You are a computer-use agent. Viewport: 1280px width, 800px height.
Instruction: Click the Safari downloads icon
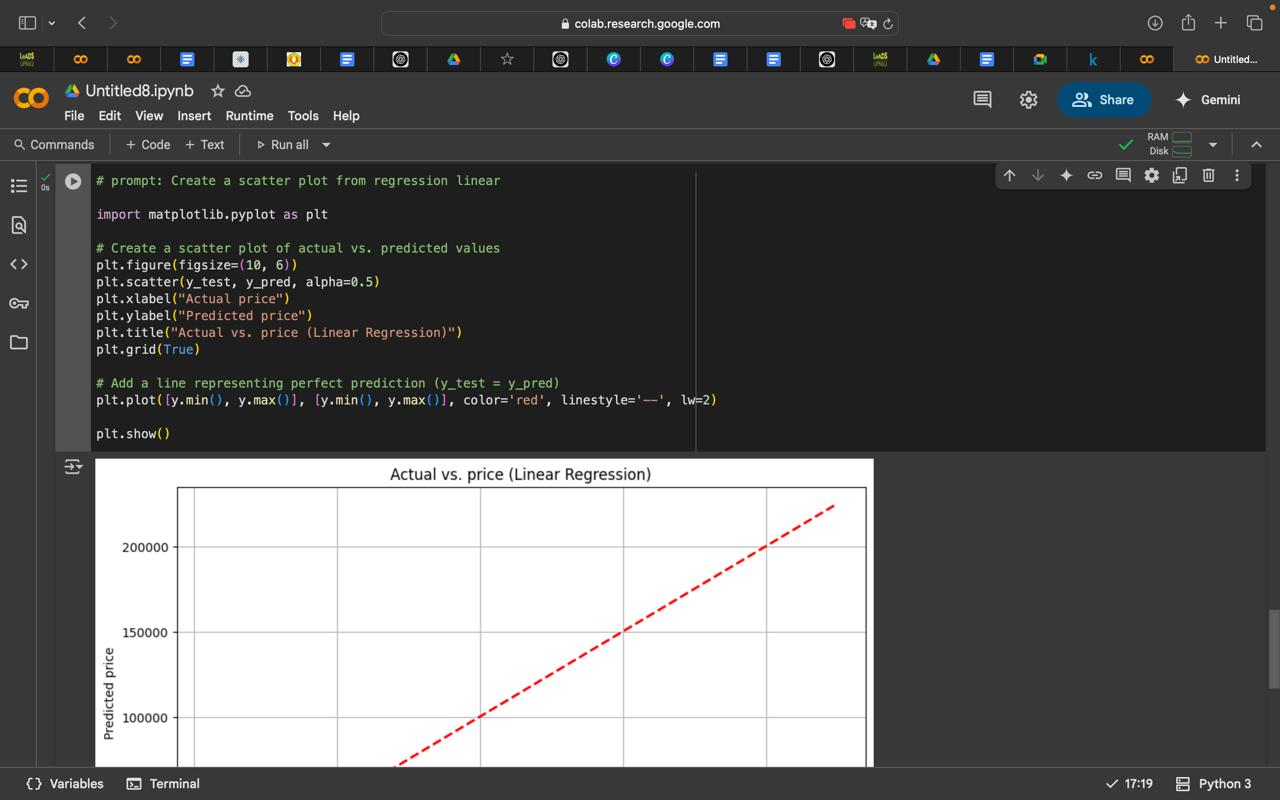pos(1154,23)
